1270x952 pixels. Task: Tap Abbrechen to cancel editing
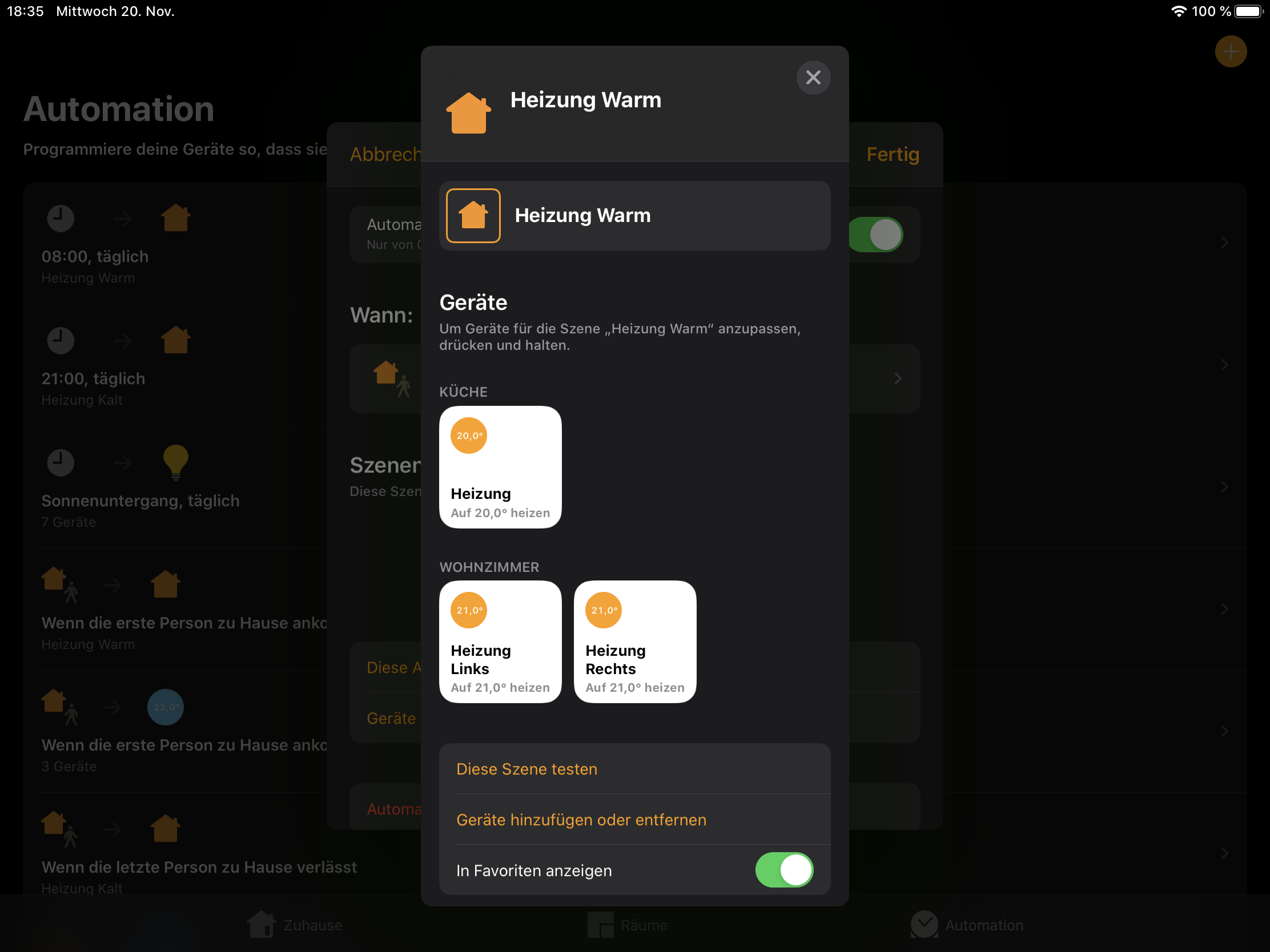click(385, 154)
